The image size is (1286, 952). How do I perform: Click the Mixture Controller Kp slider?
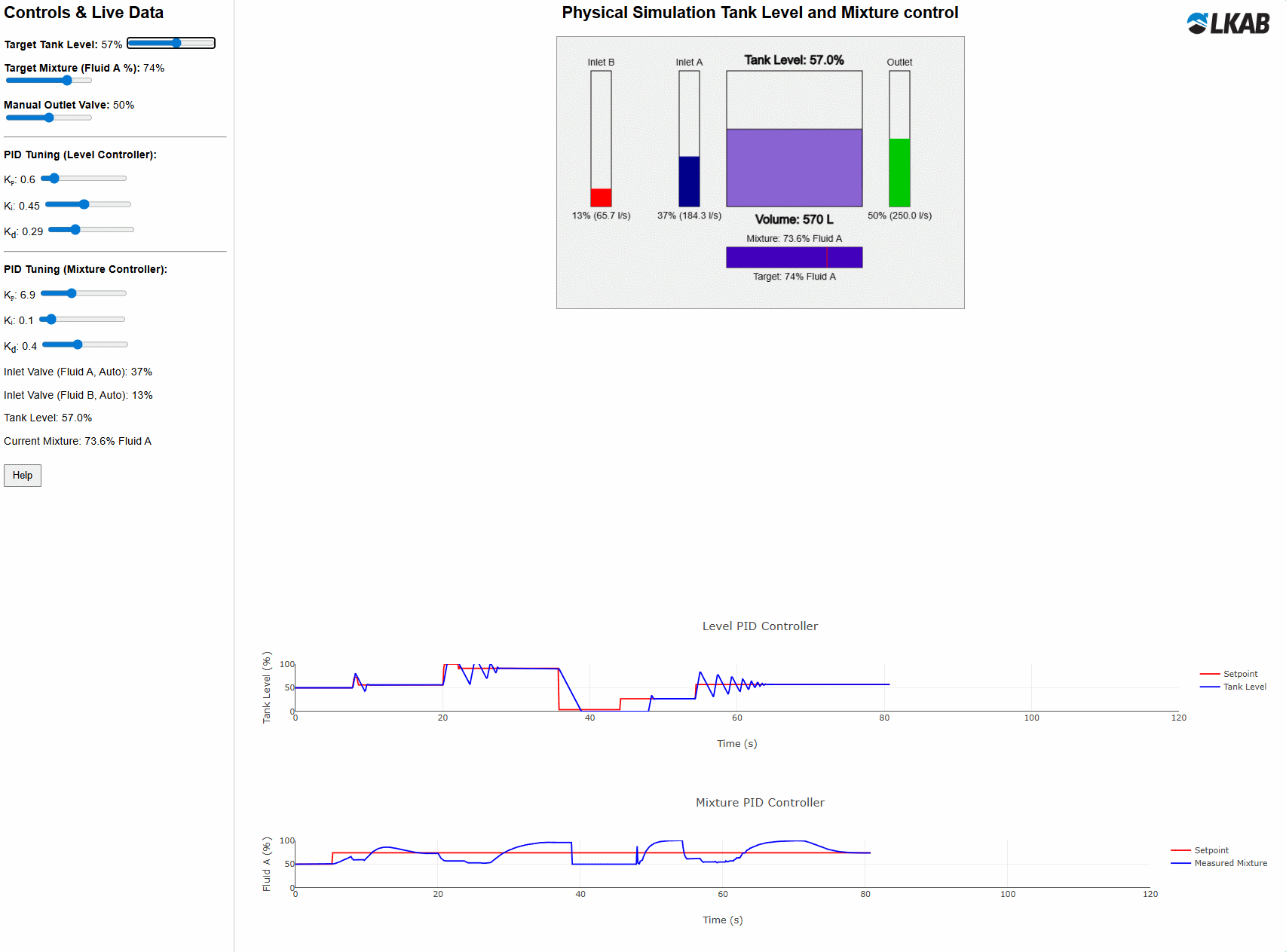84,293
